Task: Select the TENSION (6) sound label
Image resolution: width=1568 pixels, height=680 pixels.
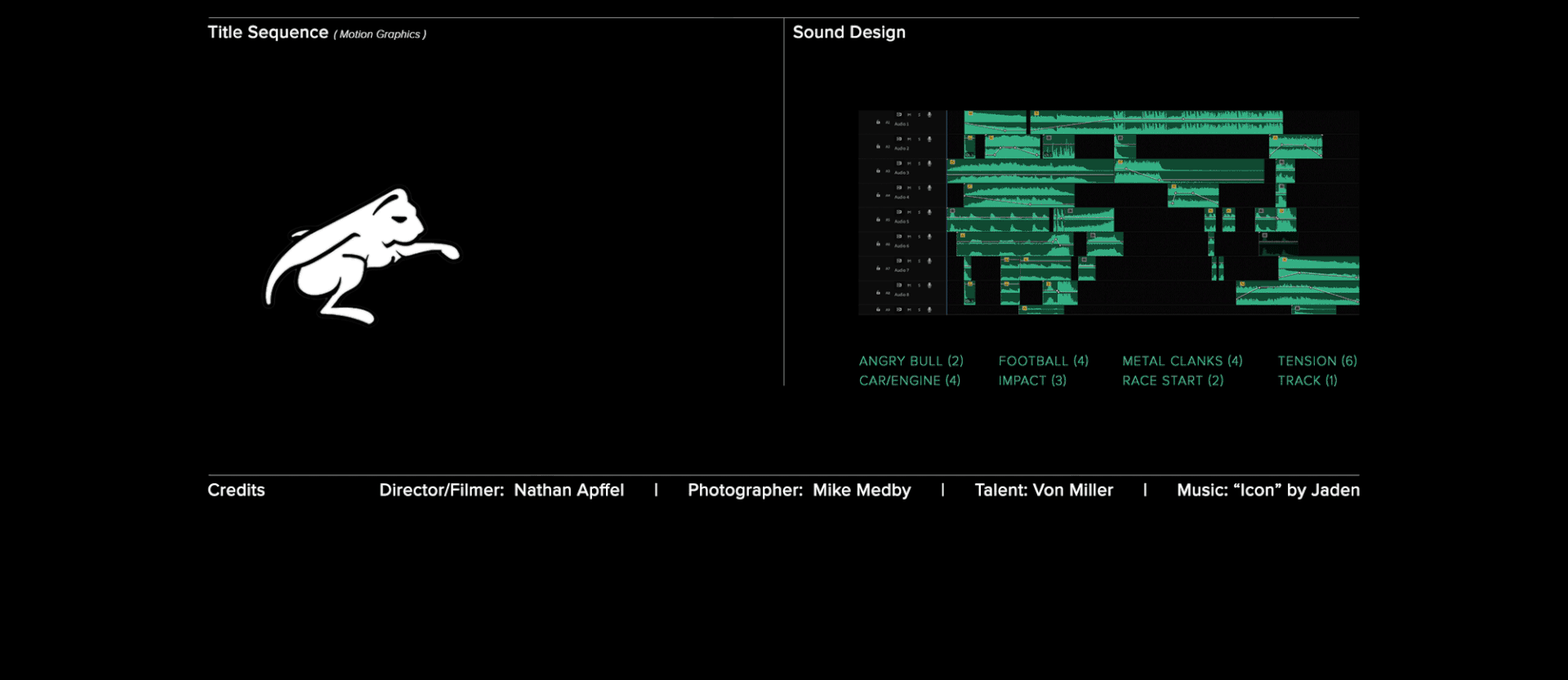Action: 1317,361
